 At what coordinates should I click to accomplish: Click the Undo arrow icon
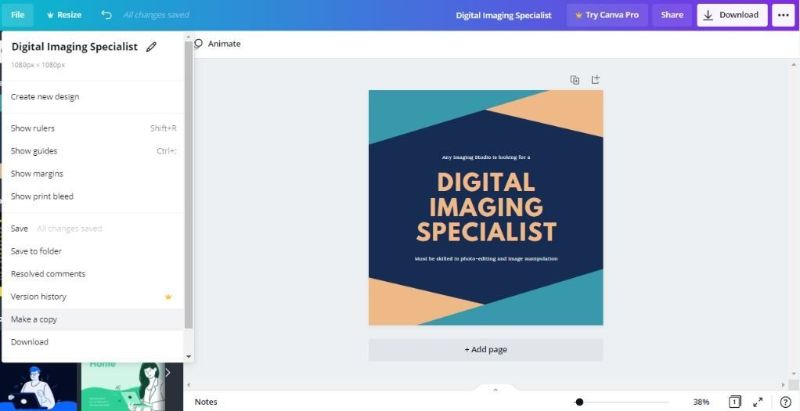coord(107,15)
